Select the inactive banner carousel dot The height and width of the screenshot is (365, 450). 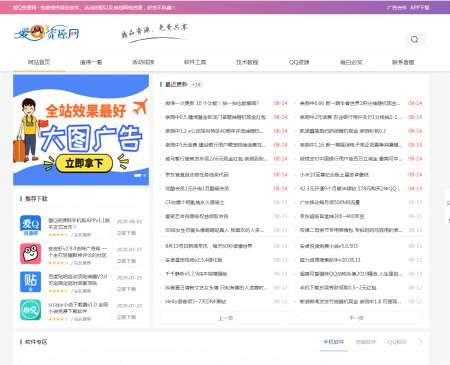(x=145, y=175)
